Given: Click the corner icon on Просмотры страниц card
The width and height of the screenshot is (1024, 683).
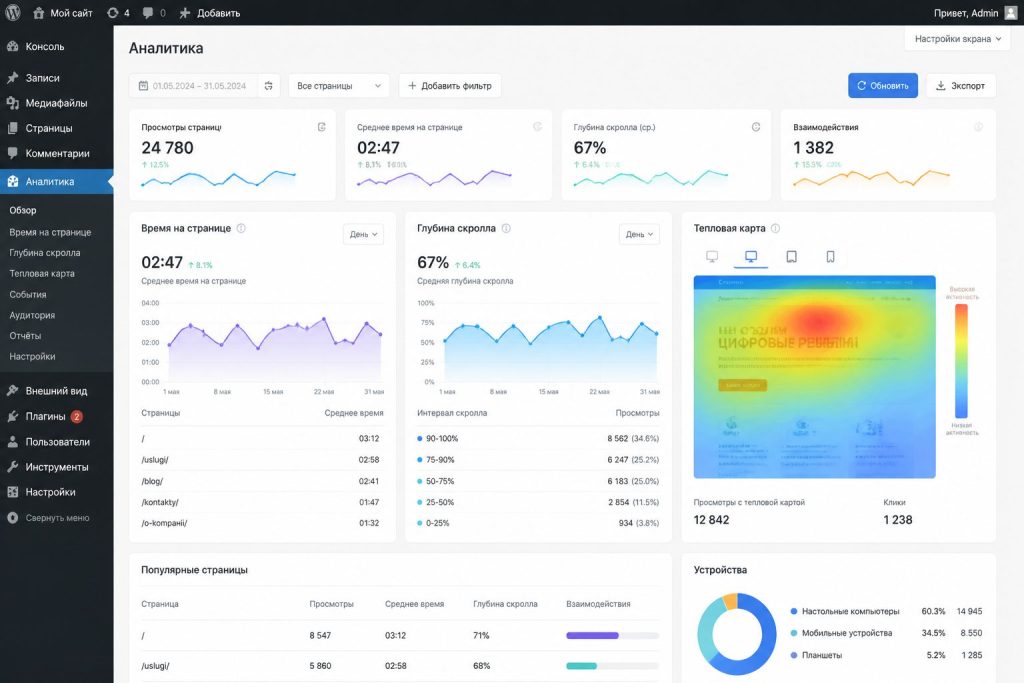Looking at the screenshot, I should pos(321,127).
